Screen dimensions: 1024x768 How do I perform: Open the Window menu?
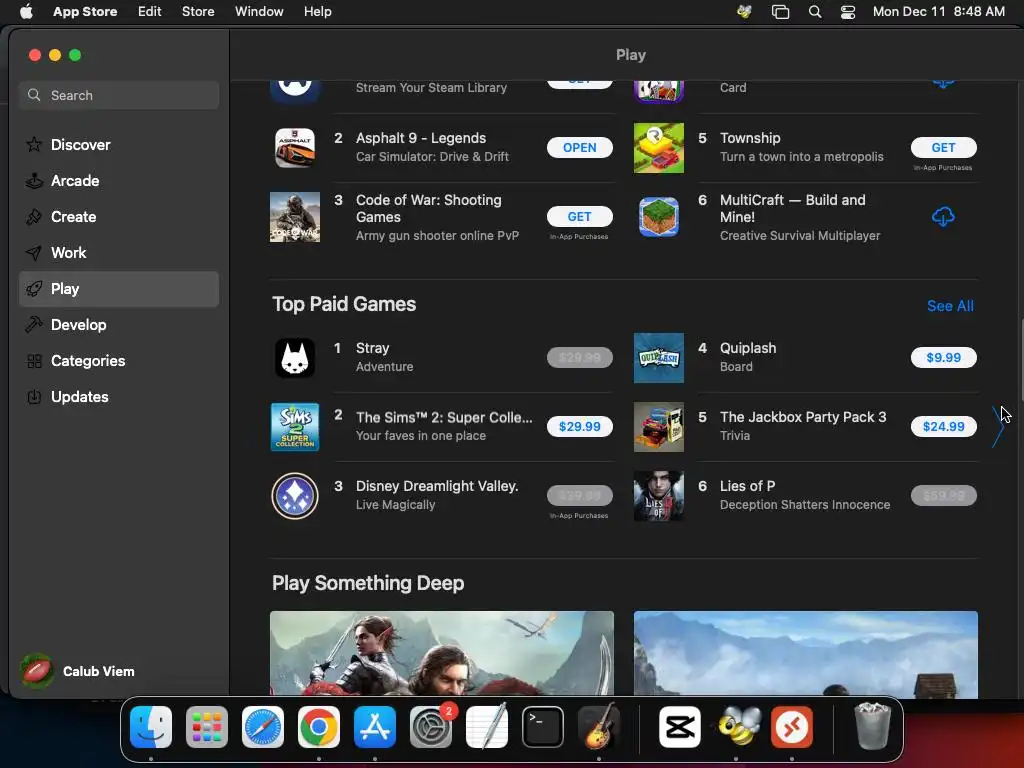click(x=259, y=12)
